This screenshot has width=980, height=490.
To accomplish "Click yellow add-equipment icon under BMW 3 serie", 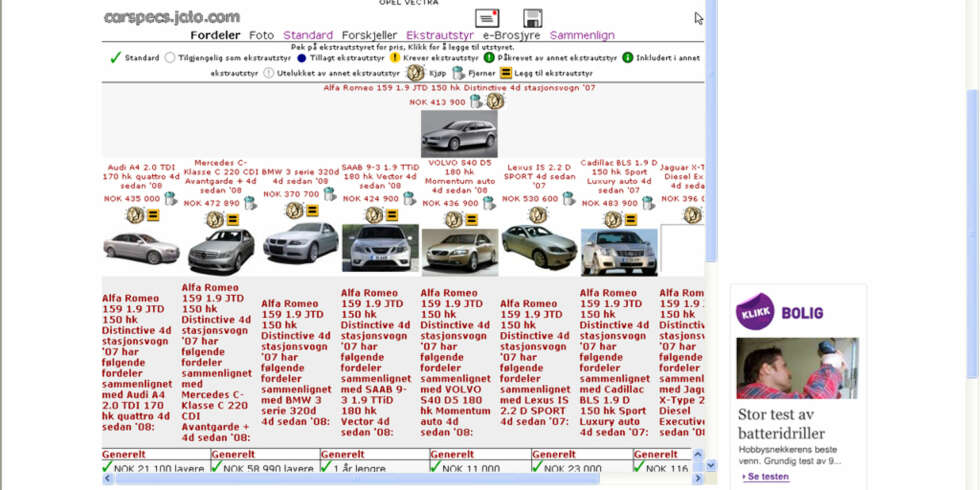I will click(x=312, y=211).
